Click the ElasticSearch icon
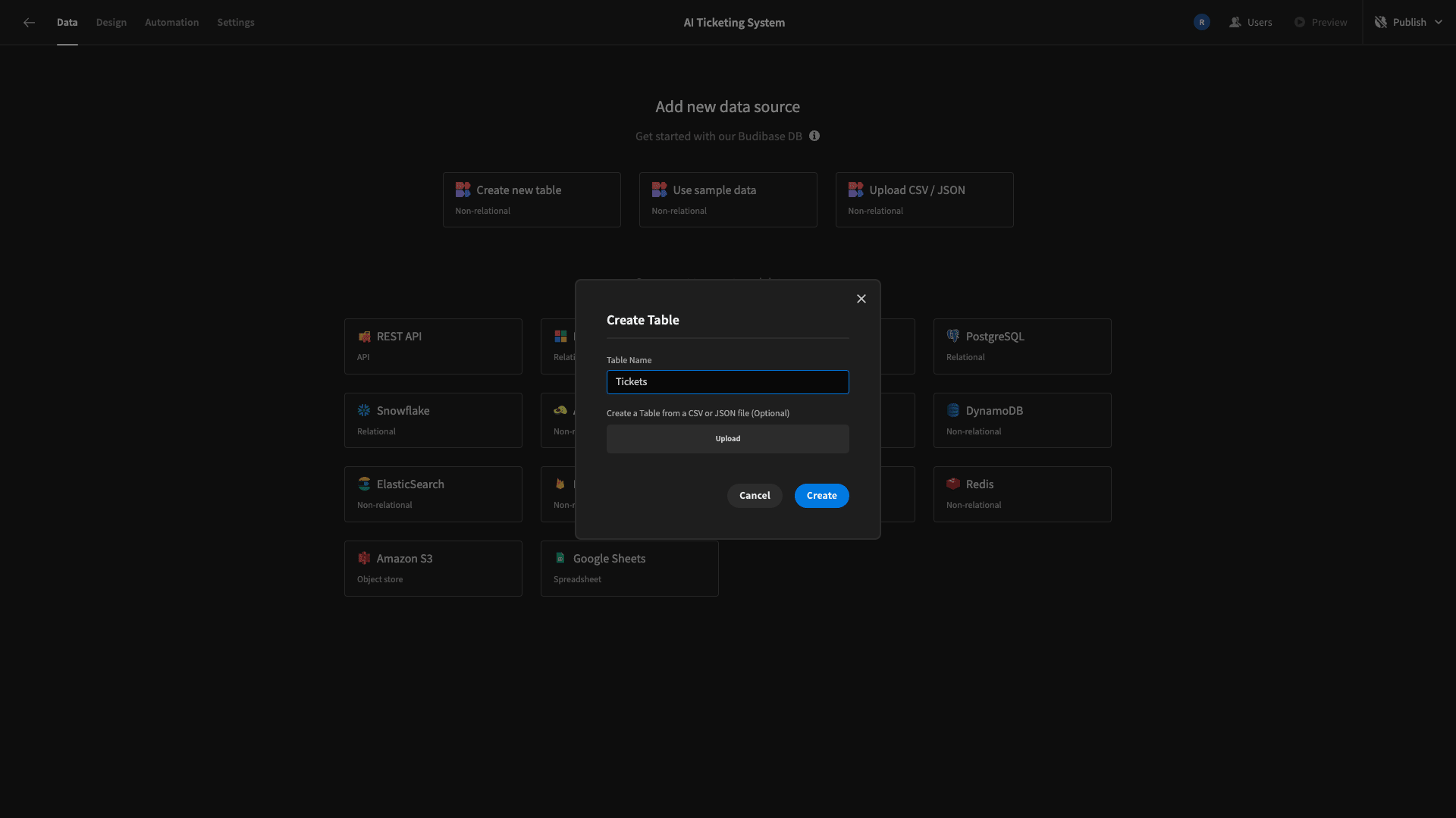This screenshot has width=1456, height=818. point(364,484)
